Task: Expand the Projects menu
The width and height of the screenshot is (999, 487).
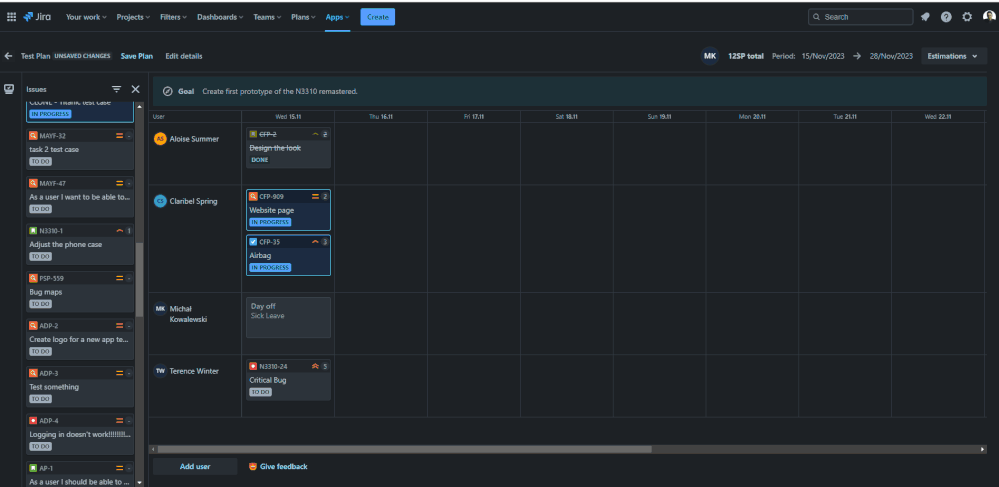Action: [133, 17]
